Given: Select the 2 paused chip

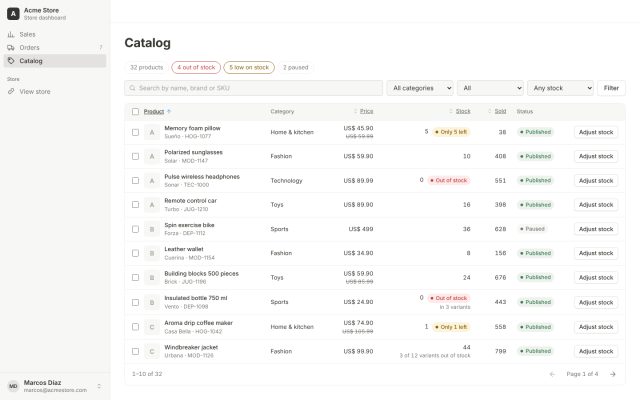Looking at the screenshot, I should click(x=296, y=67).
